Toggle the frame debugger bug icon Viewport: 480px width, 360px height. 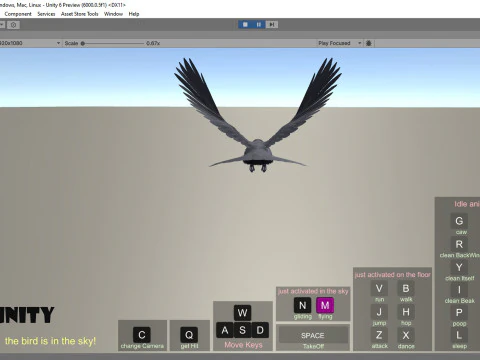click(x=369, y=43)
